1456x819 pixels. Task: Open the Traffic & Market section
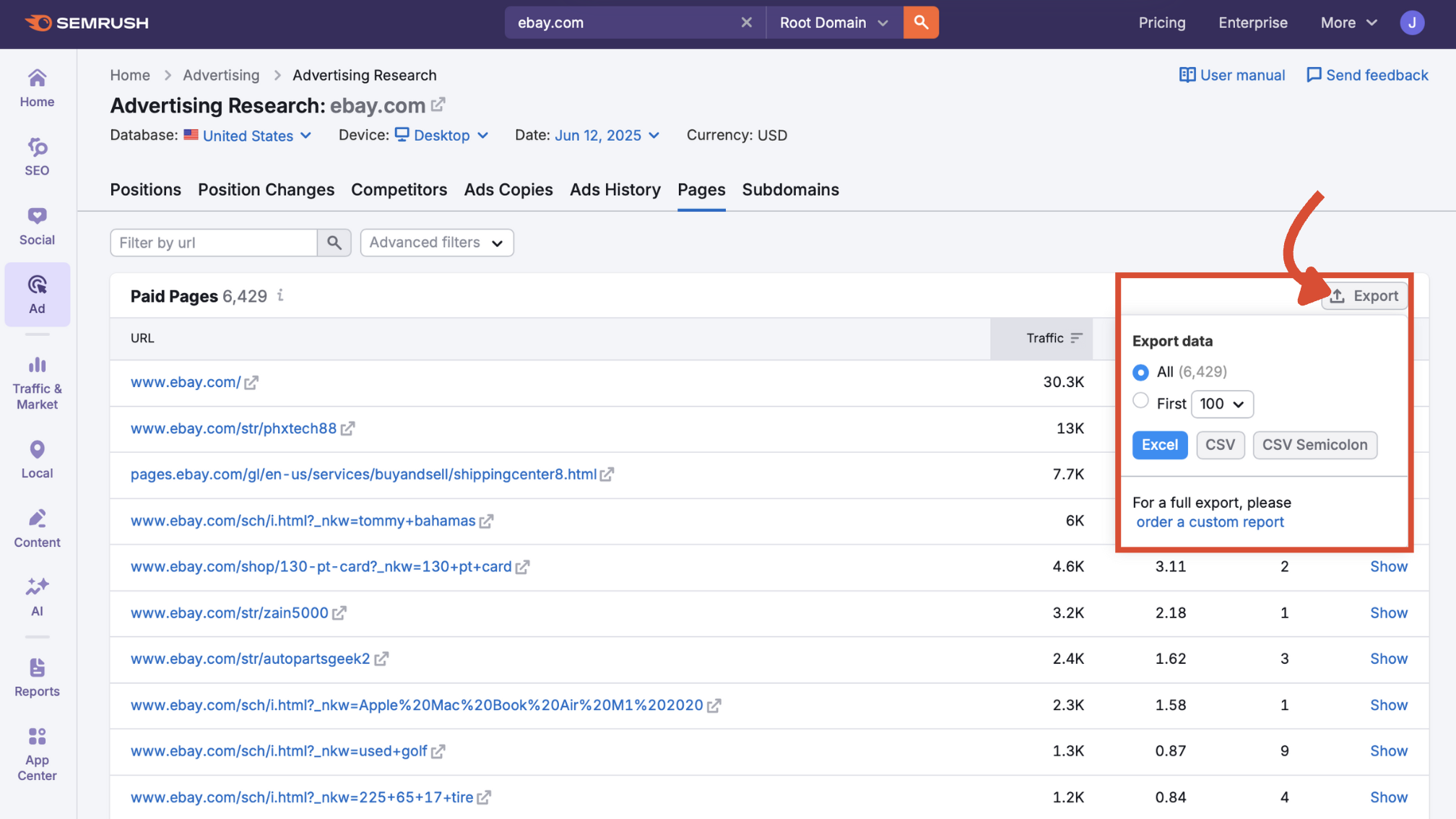click(x=37, y=381)
